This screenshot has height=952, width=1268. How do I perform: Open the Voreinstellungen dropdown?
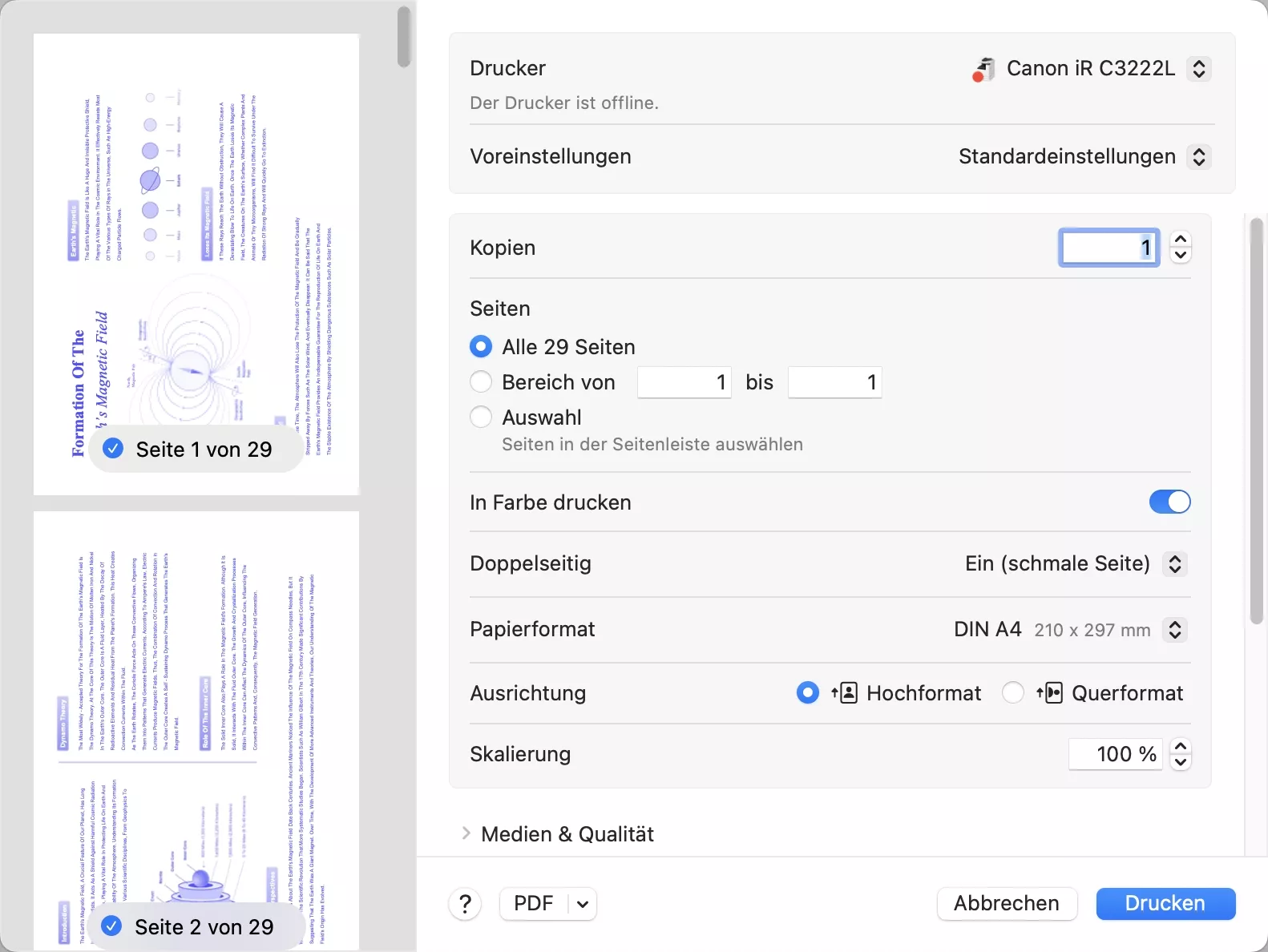click(1199, 156)
